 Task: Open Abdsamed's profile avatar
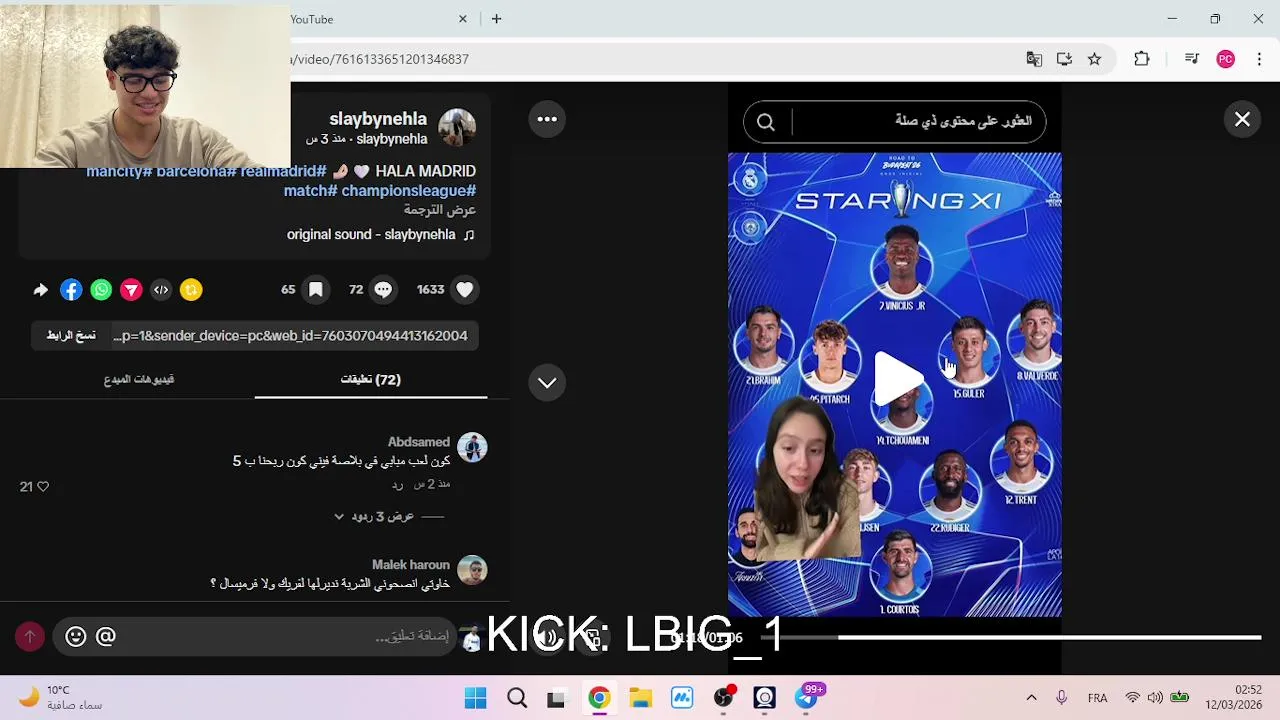[472, 447]
